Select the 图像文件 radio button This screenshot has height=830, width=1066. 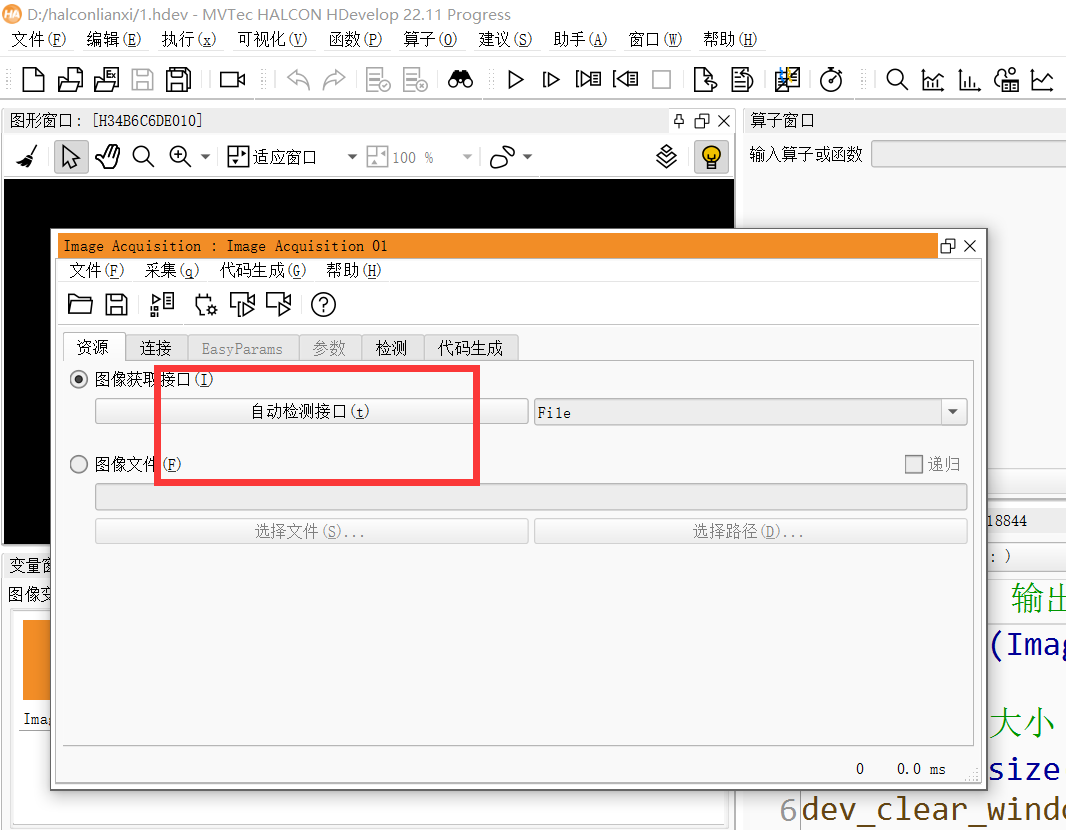click(x=79, y=464)
